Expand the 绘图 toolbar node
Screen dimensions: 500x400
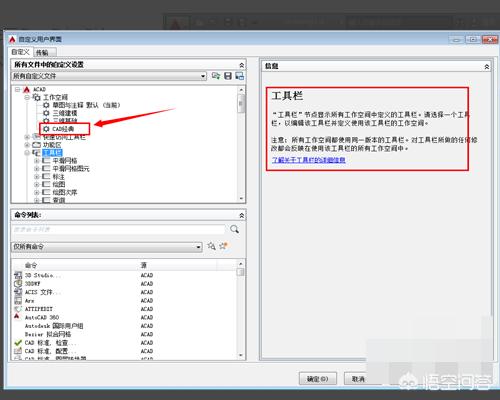(37, 184)
